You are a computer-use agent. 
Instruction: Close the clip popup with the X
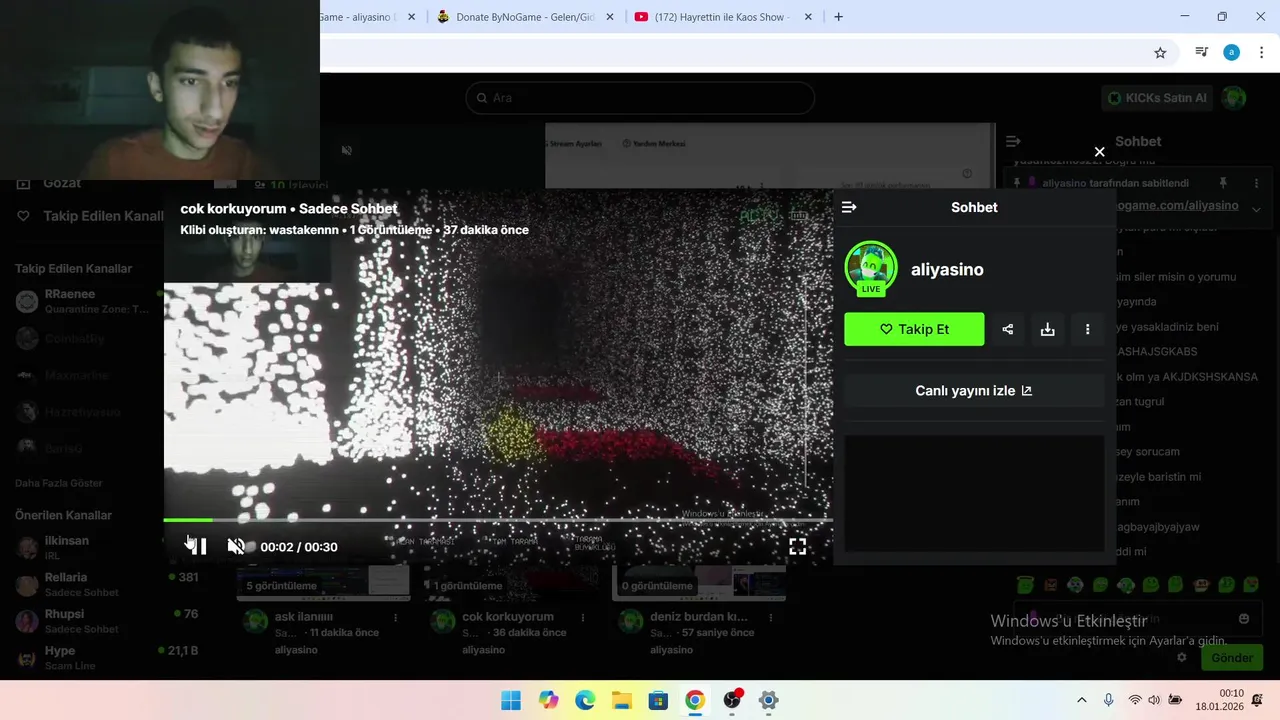point(1099,152)
